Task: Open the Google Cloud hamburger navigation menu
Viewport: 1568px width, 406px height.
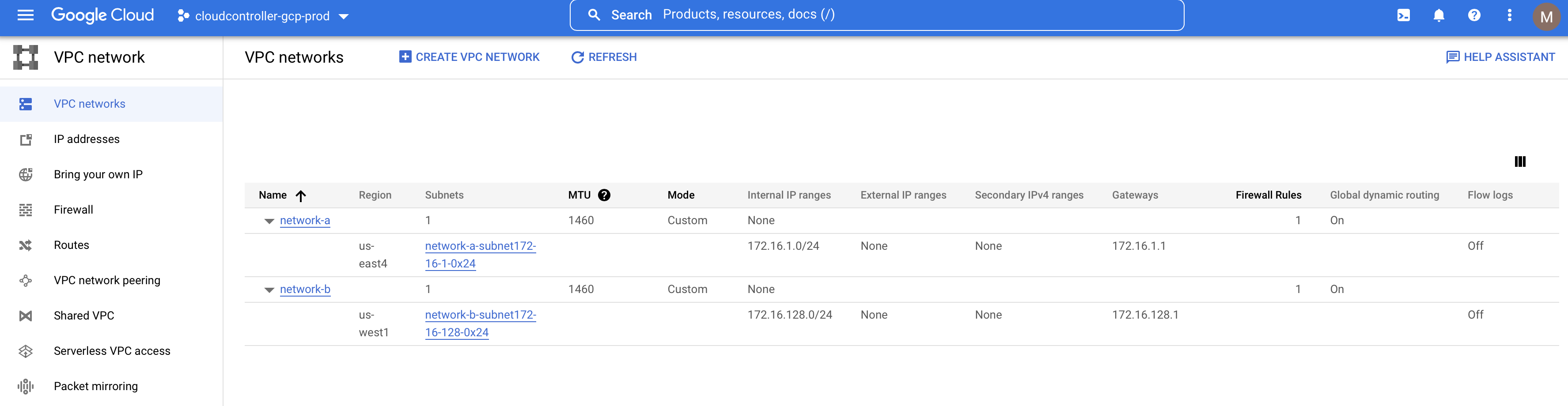Action: 26,15
